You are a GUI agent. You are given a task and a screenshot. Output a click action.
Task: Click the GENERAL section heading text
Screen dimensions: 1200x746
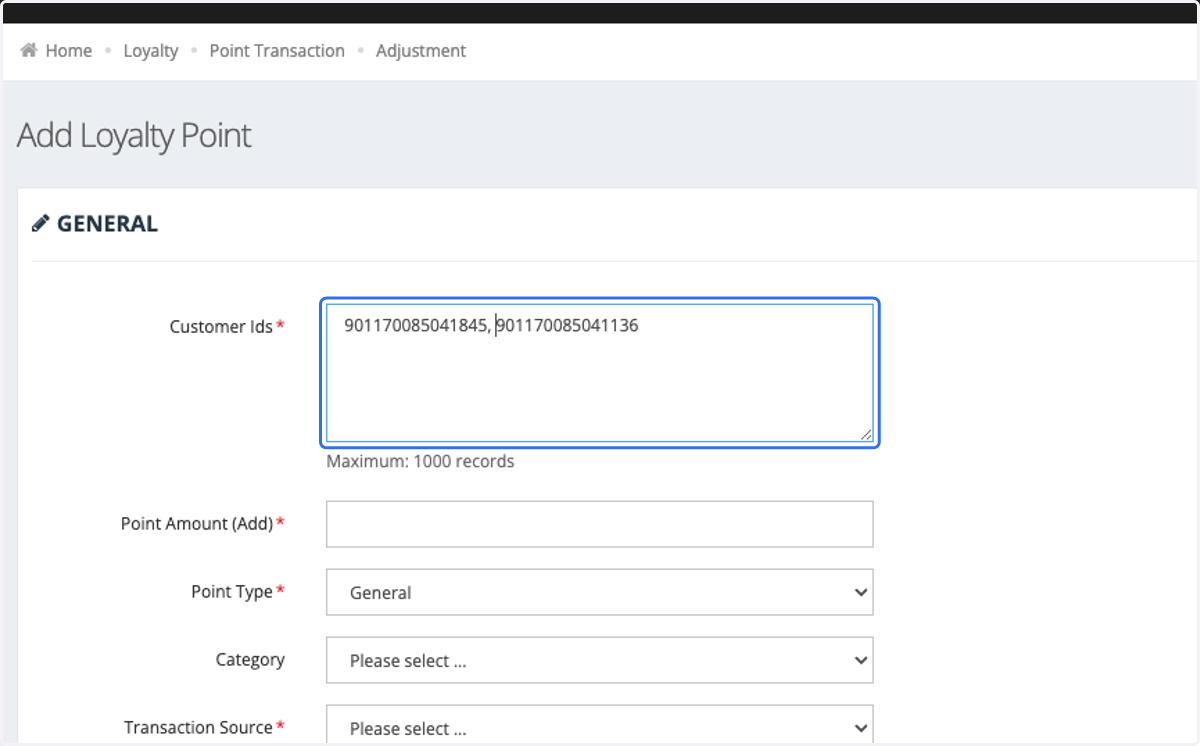107,223
